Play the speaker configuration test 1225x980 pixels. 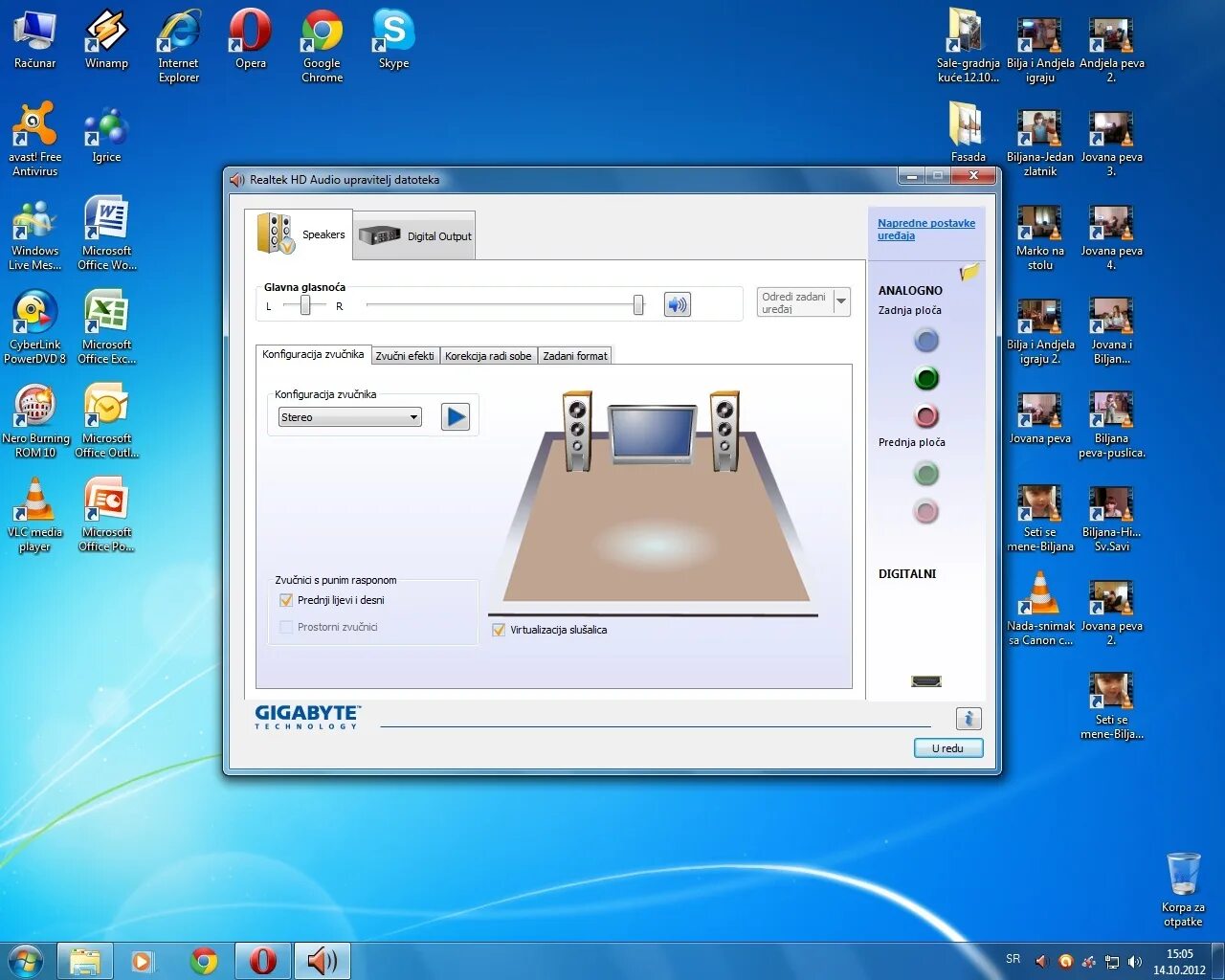pyautogui.click(x=456, y=417)
